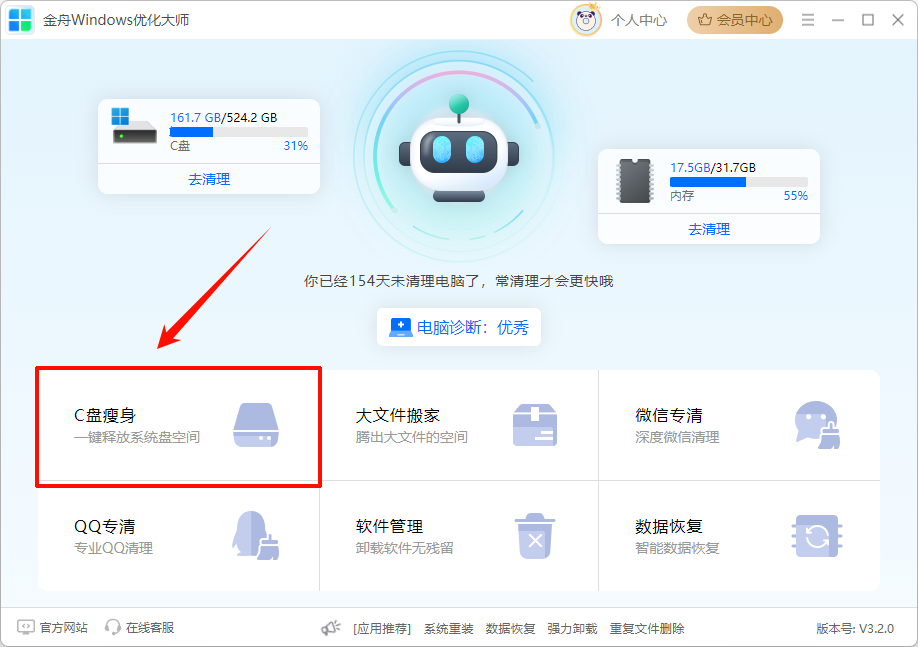Click 去清理 under the 内存 memory card
The height and width of the screenshot is (647, 918).
[708, 229]
